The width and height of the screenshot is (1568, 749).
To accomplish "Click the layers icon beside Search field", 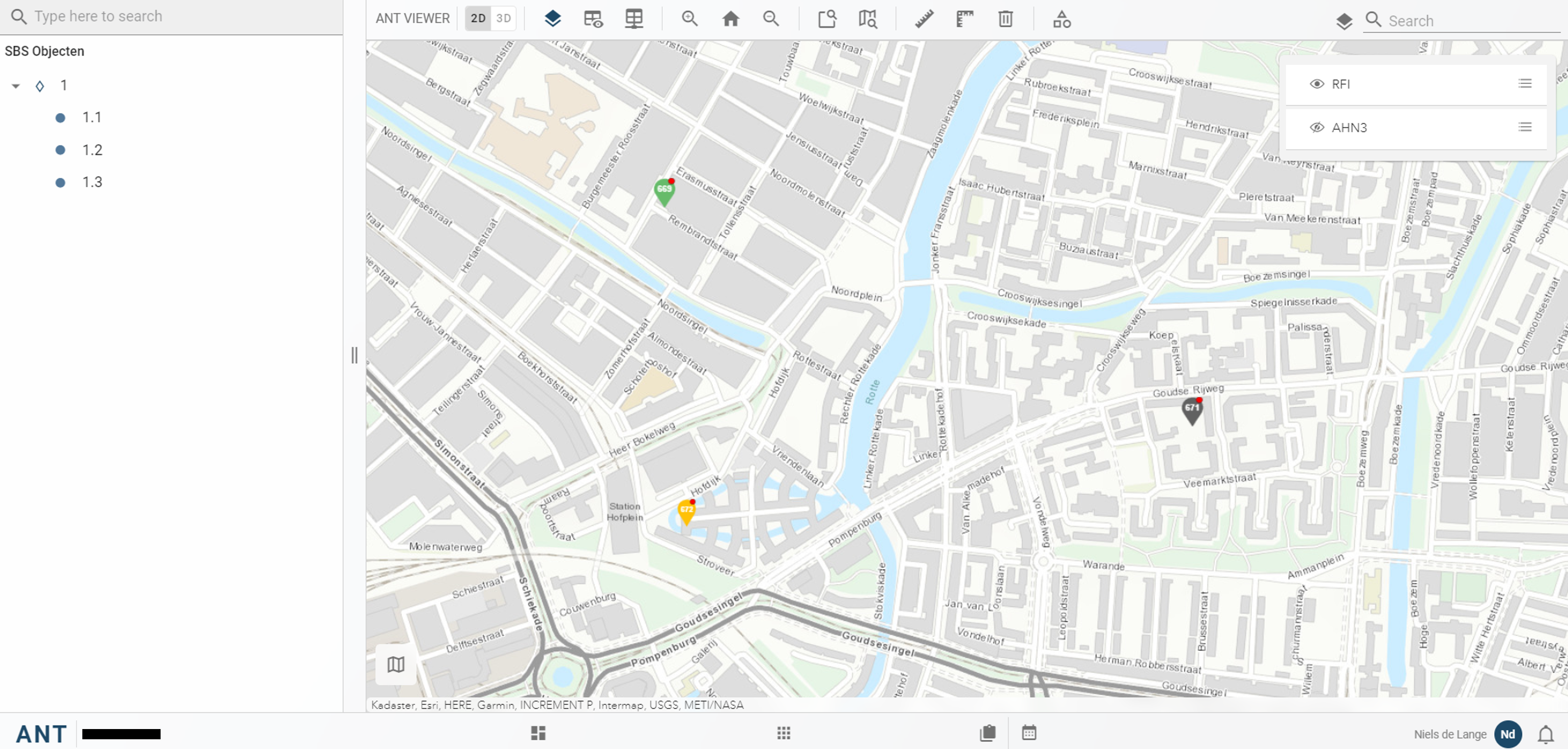I will coord(1344,21).
